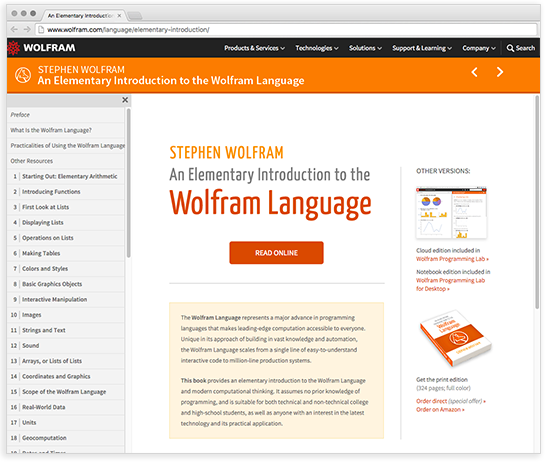Open Other Resources in sidebar
Image resolution: width=545 pixels, height=462 pixels.
pos(66,161)
